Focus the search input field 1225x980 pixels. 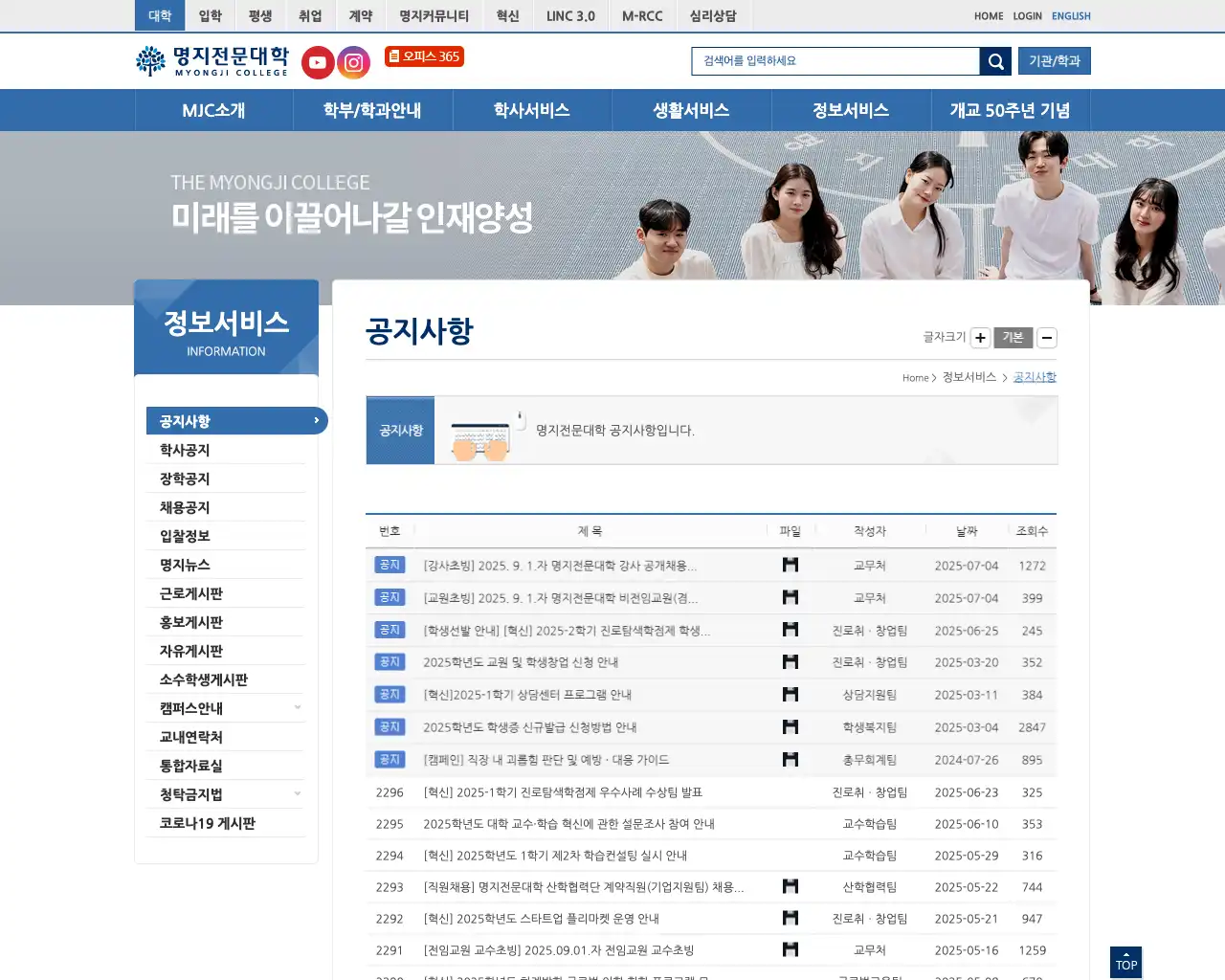835,61
